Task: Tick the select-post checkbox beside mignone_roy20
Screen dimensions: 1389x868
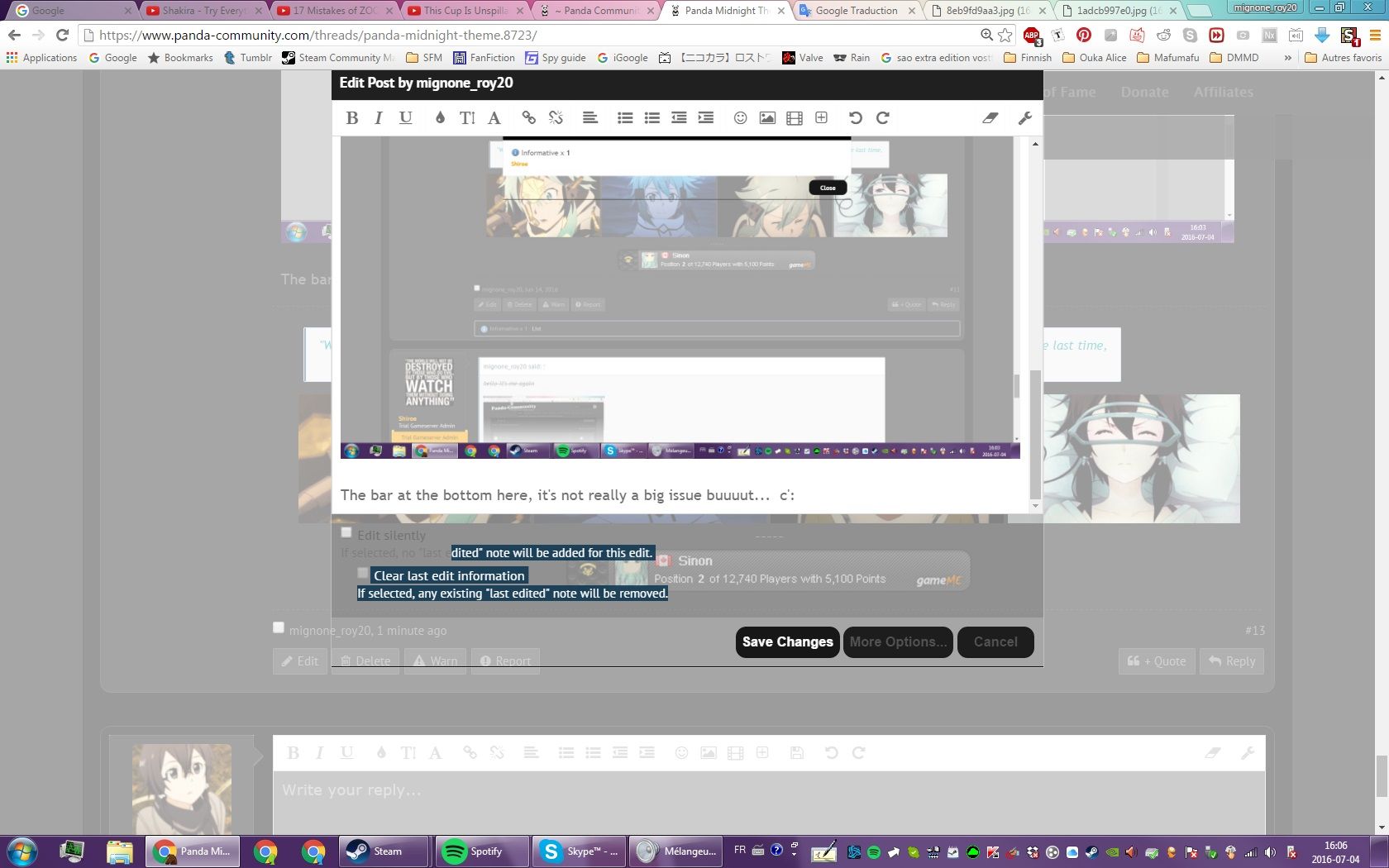Action: pos(279,628)
